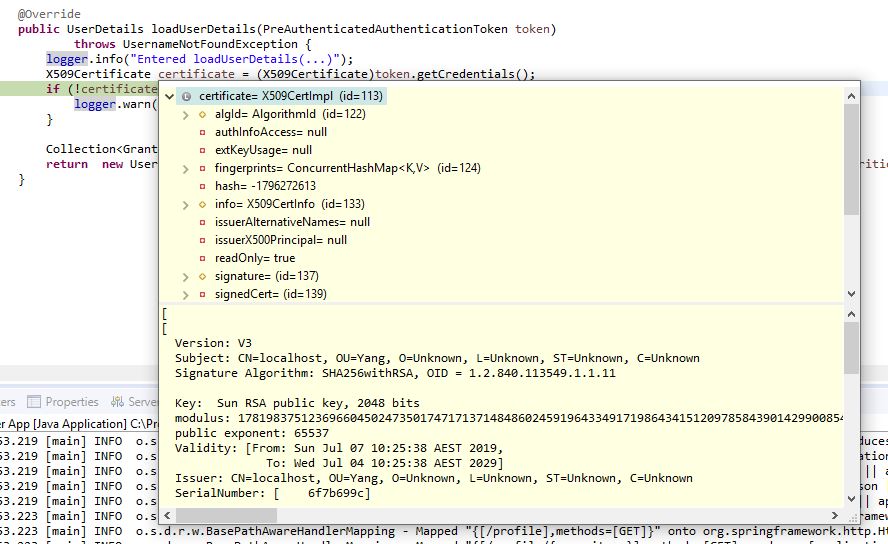Click the Properties view icon

(x=35, y=402)
